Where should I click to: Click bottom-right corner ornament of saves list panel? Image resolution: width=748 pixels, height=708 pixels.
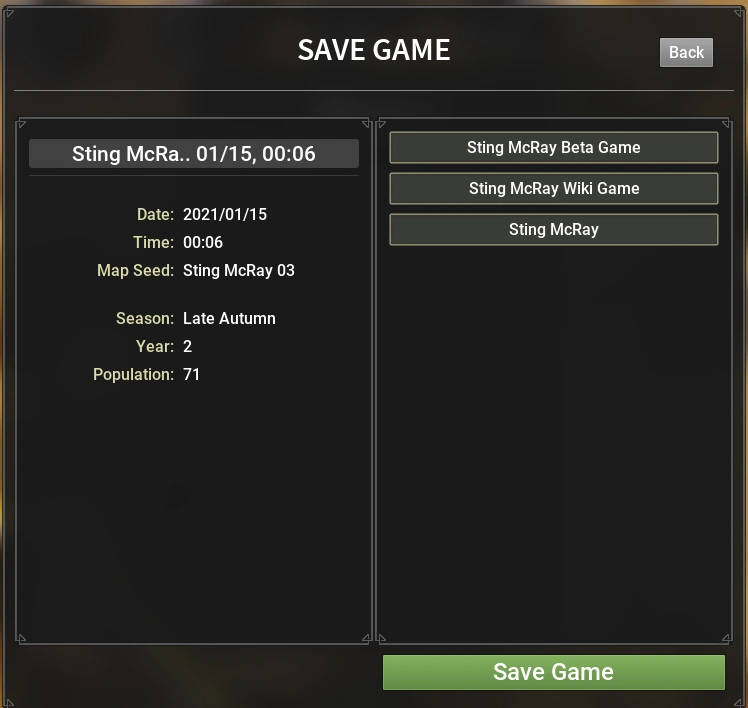pos(727,638)
